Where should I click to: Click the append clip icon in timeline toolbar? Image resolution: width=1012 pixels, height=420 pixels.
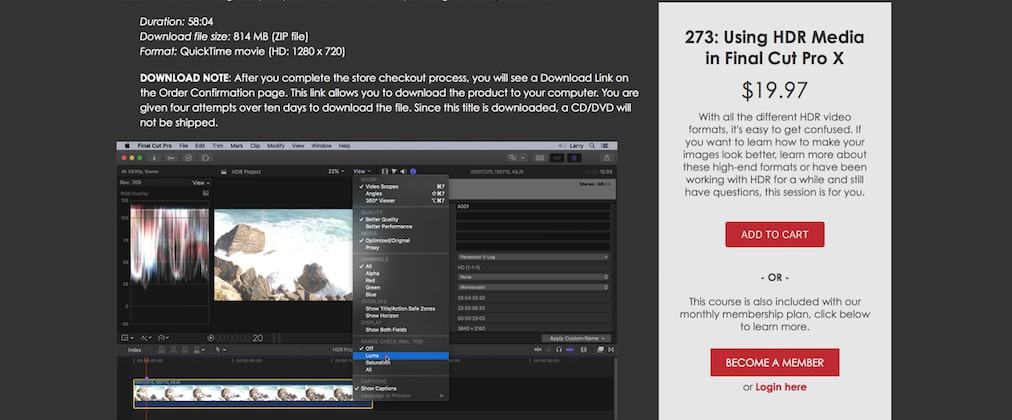(x=185, y=349)
